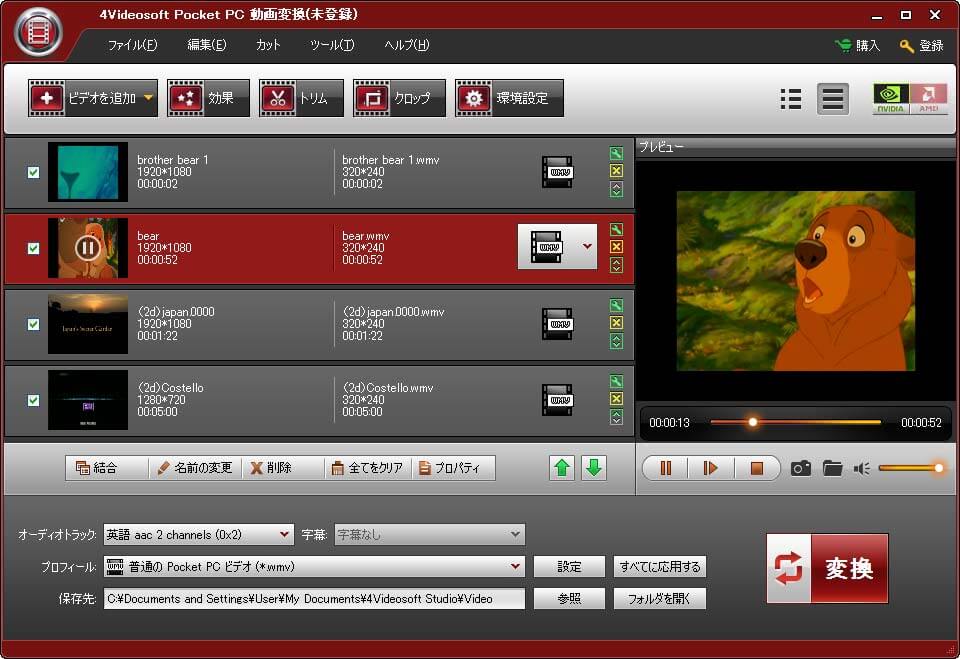This screenshot has width=960, height=659.
Task: Step to the next frame in preview
Action: [x=710, y=469]
